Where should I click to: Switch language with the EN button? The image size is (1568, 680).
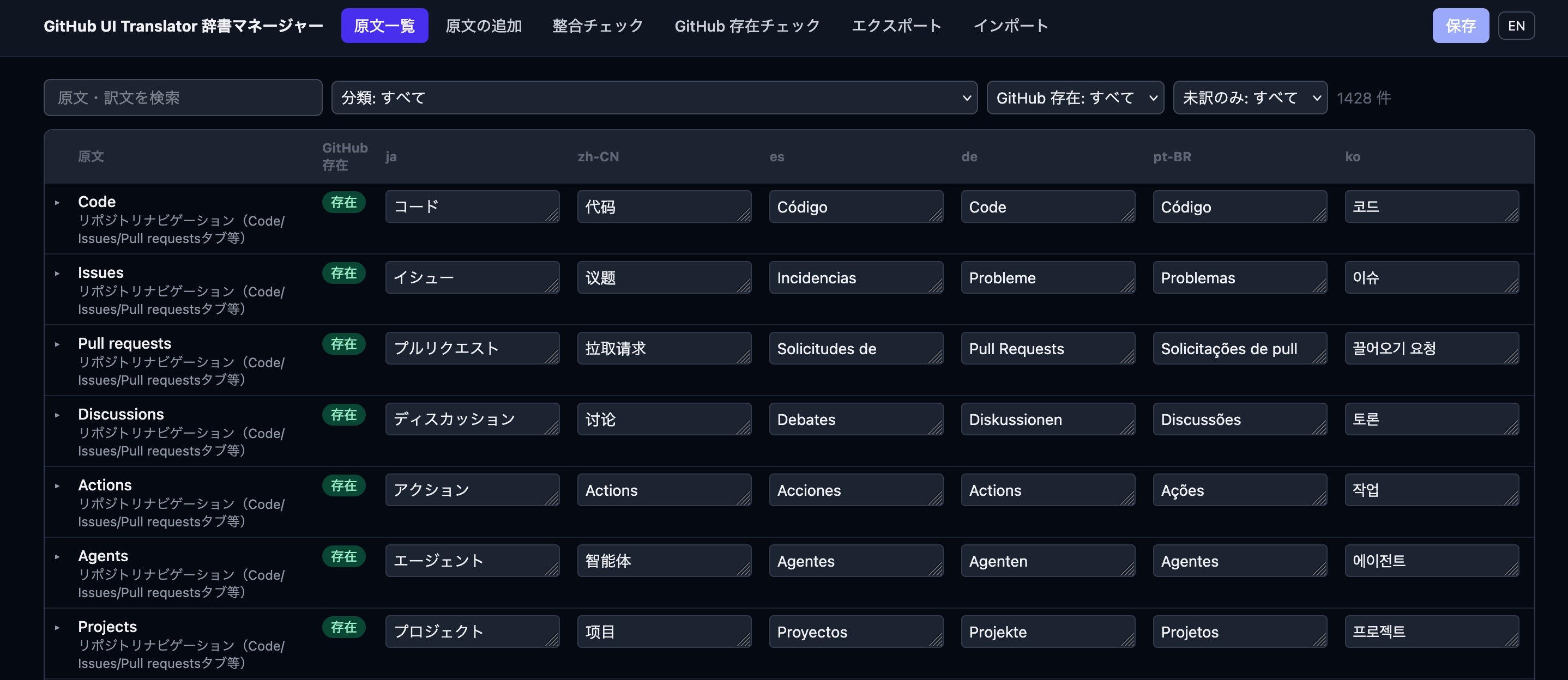[1516, 26]
